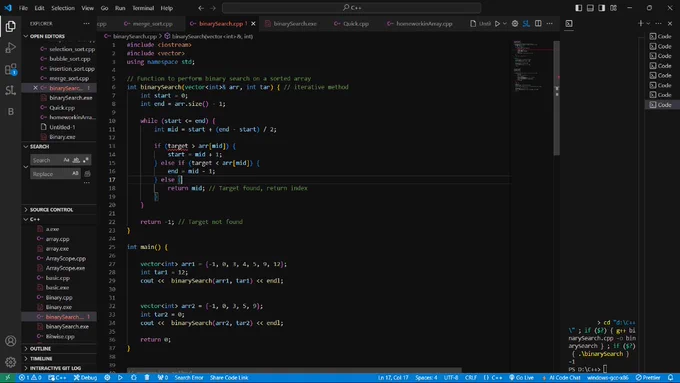The image size is (680, 383).
Task: Expand the Interactive Git Log section
Action: coord(55,368)
